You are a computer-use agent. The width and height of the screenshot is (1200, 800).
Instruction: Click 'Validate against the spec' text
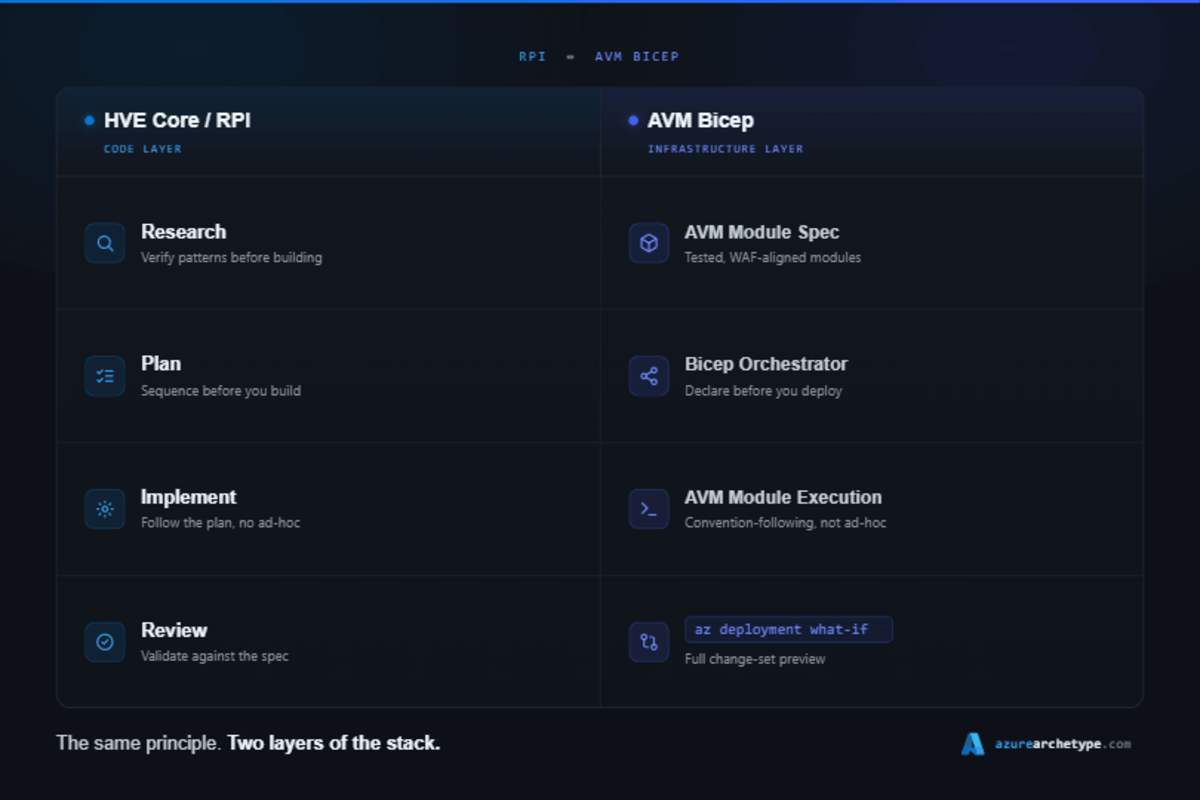(x=215, y=657)
